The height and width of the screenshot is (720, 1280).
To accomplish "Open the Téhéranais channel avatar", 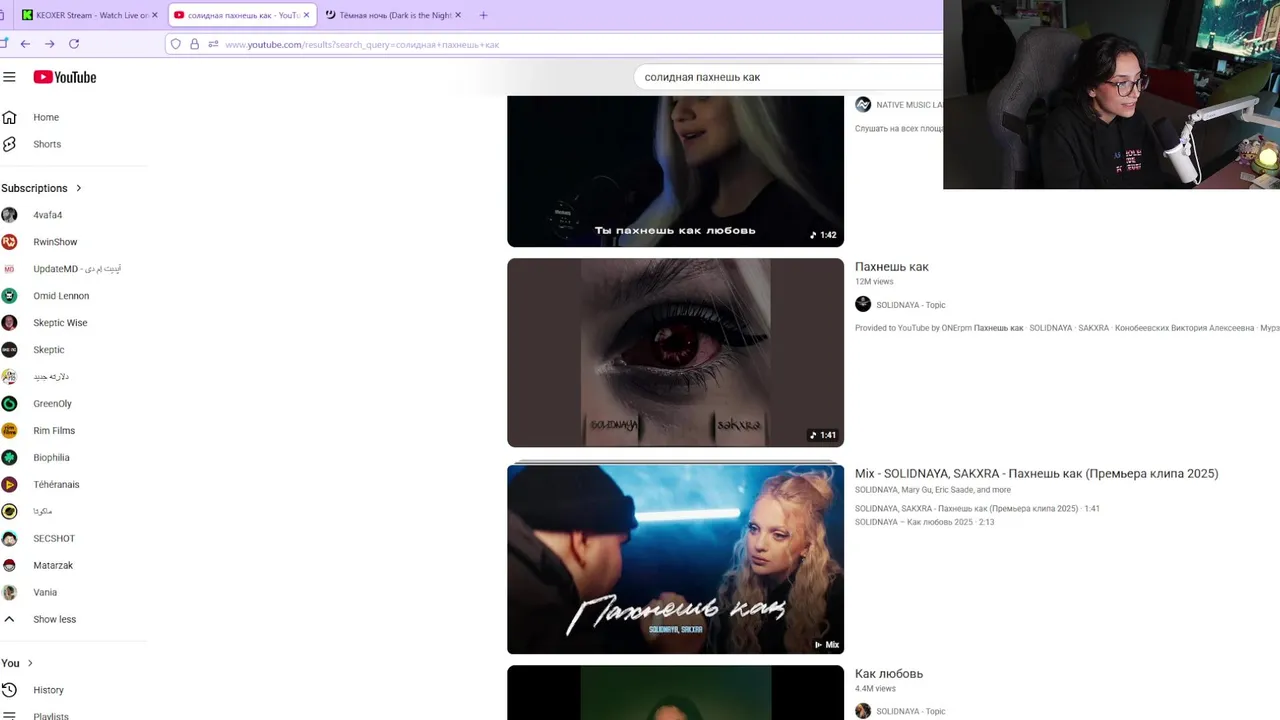I will click(x=9, y=485).
